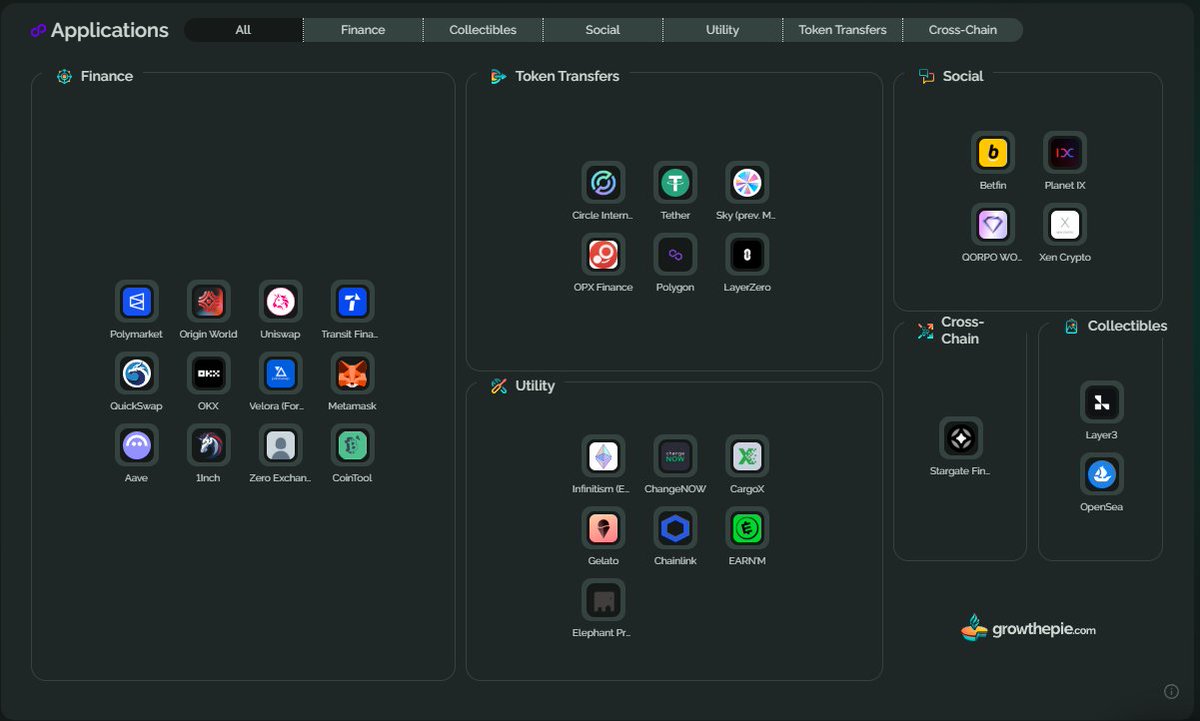This screenshot has width=1200, height=721.
Task: Open the Circle International app icon
Action: [x=604, y=182]
